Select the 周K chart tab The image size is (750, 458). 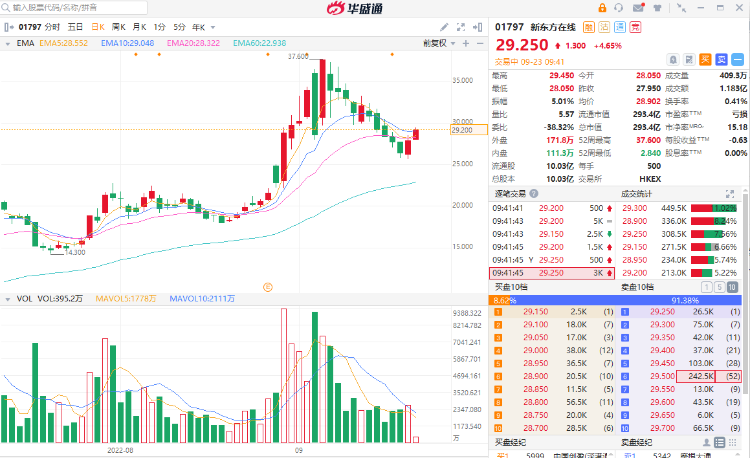click(x=119, y=27)
